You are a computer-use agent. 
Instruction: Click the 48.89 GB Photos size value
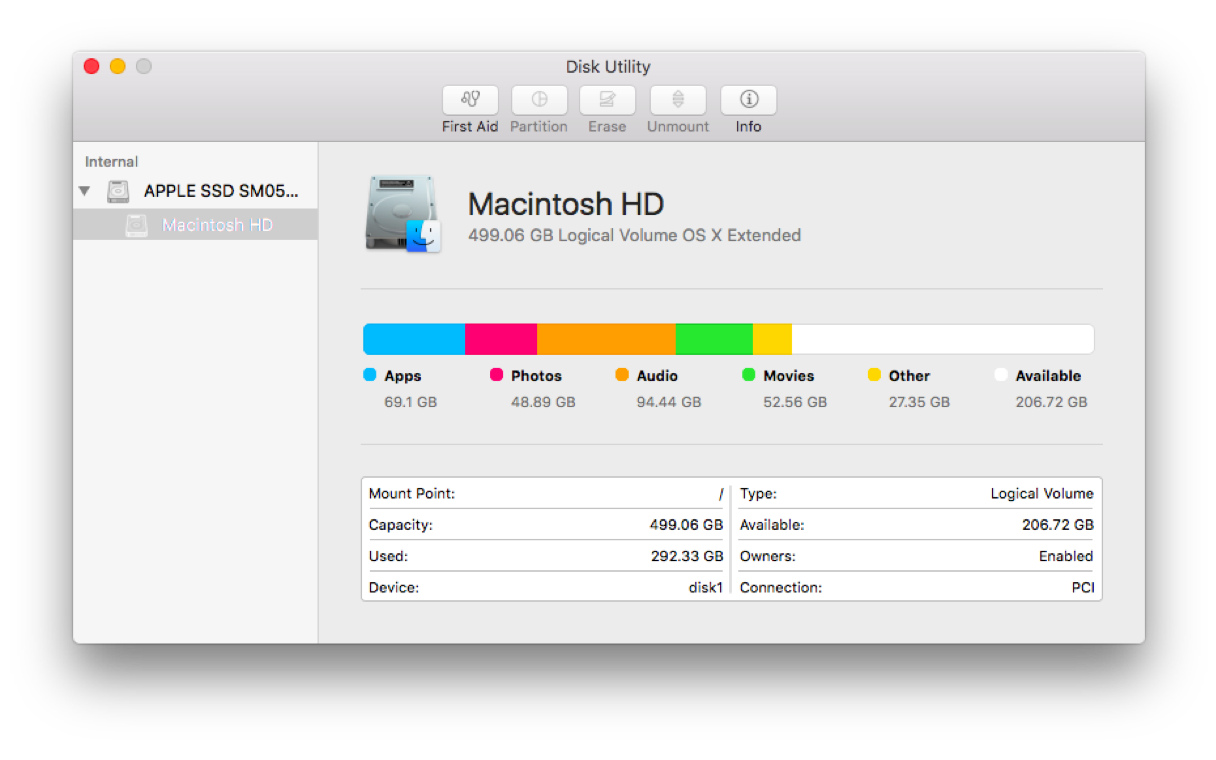[543, 402]
